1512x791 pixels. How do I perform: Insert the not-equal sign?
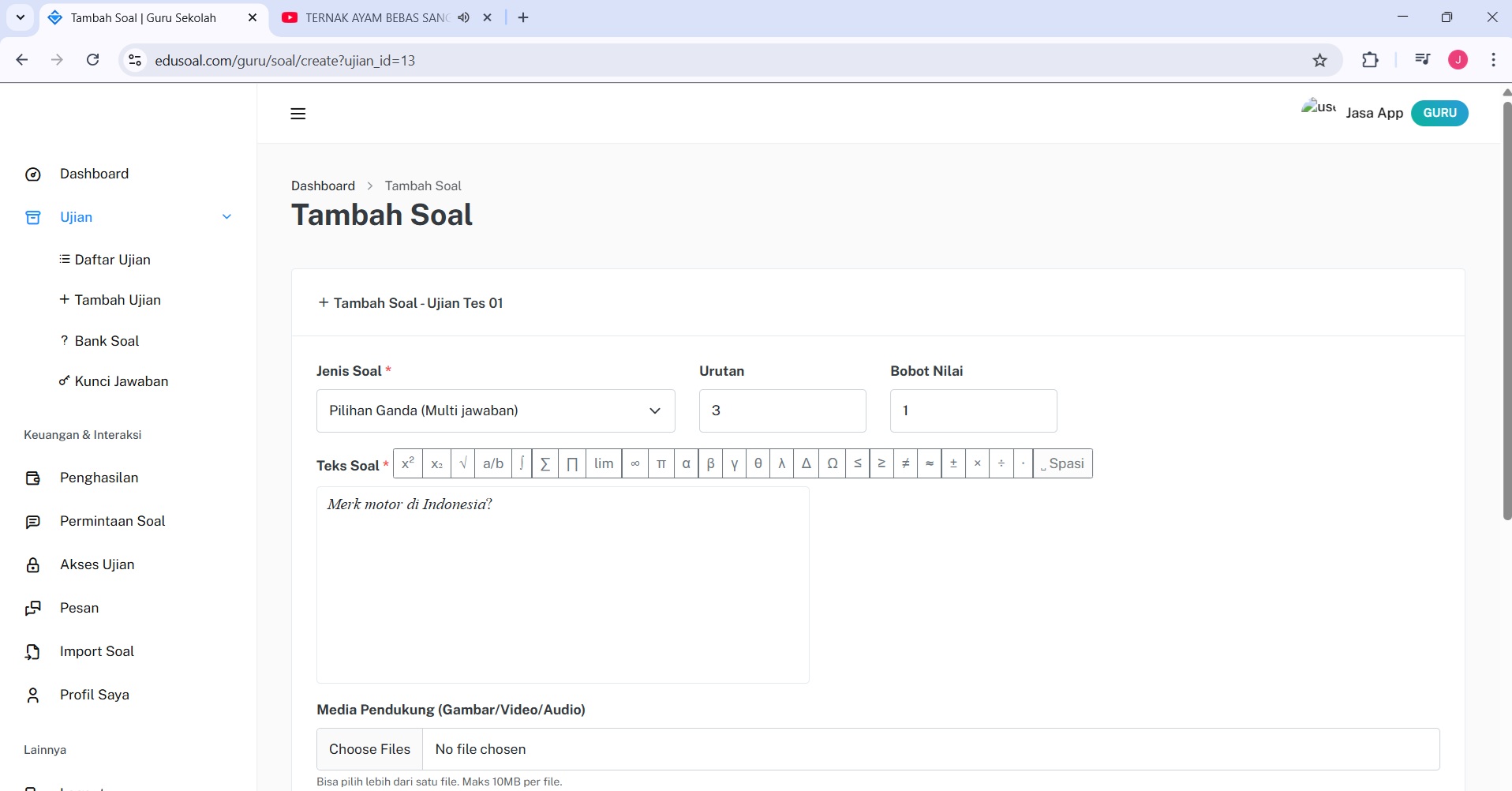[x=906, y=463]
